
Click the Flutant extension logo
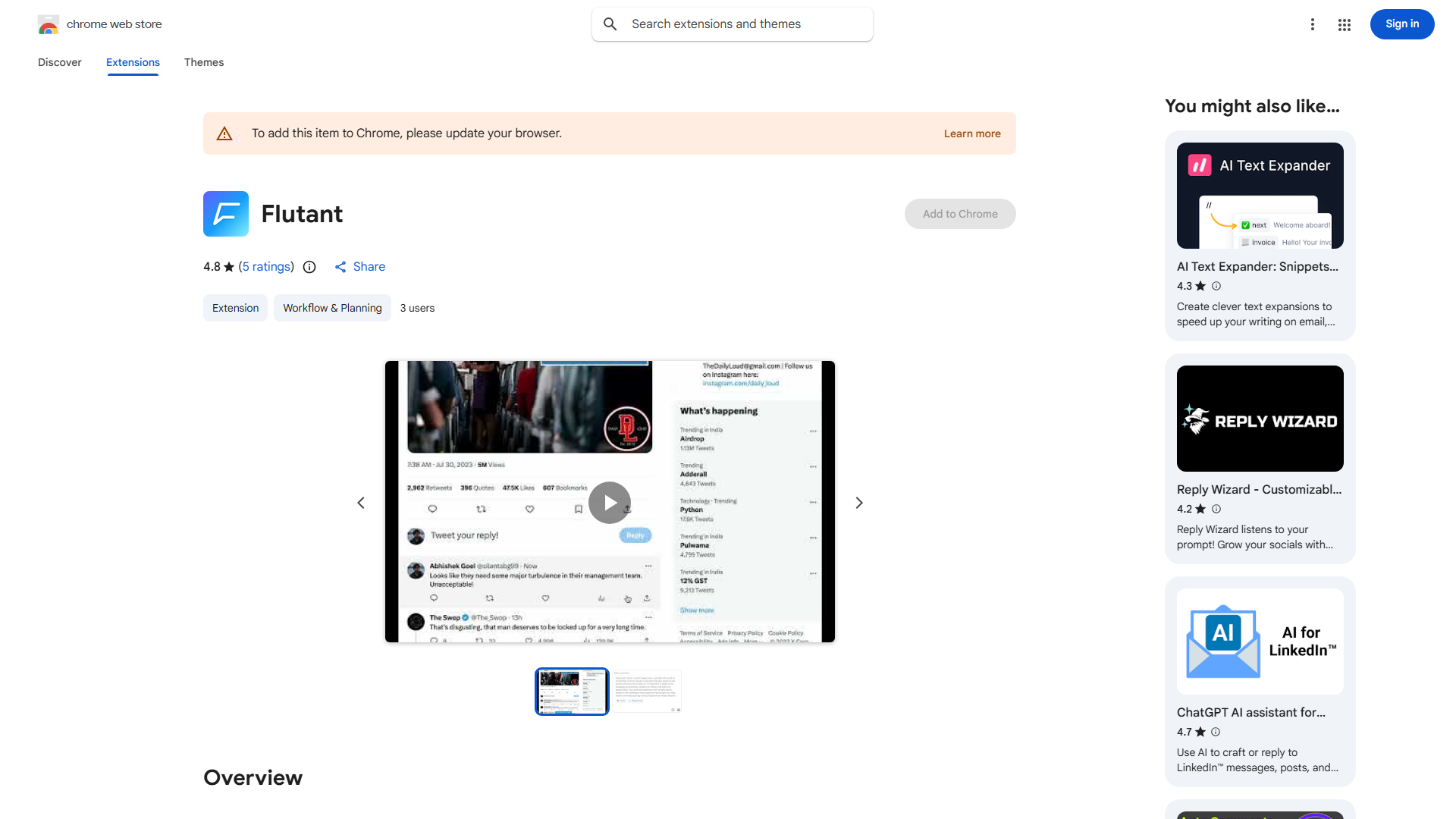(x=225, y=214)
